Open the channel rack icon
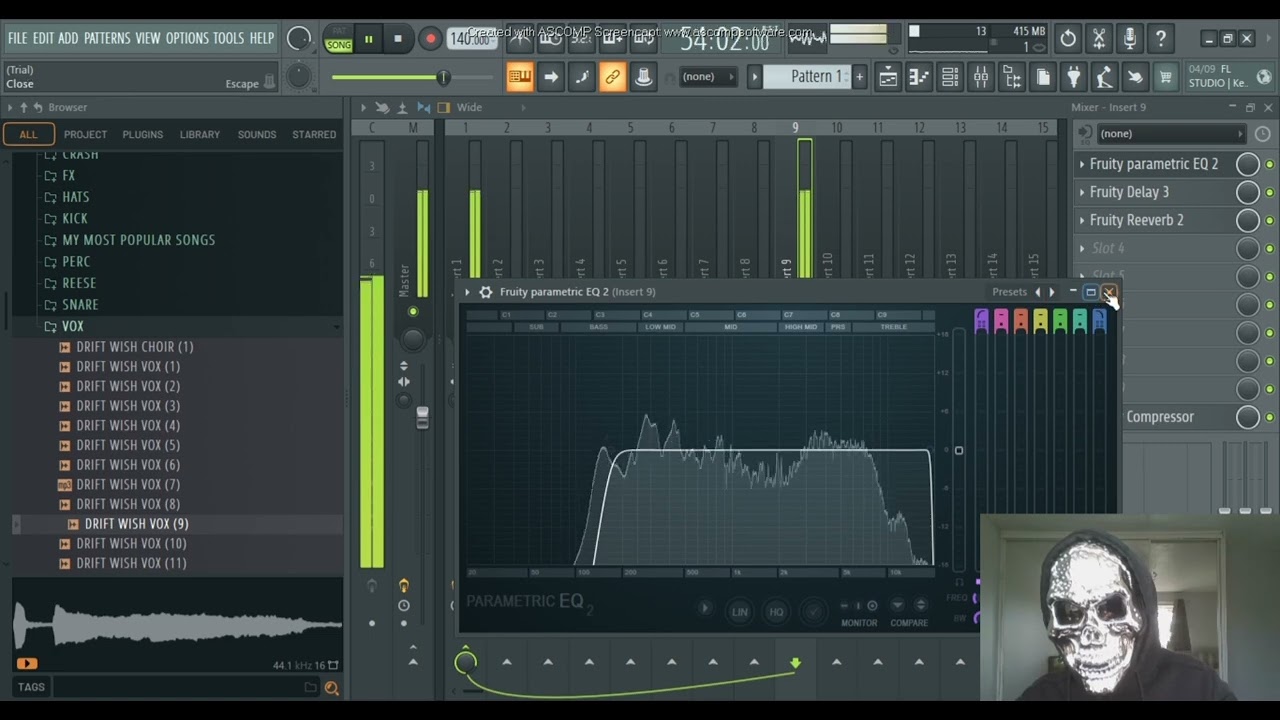 tap(950, 77)
